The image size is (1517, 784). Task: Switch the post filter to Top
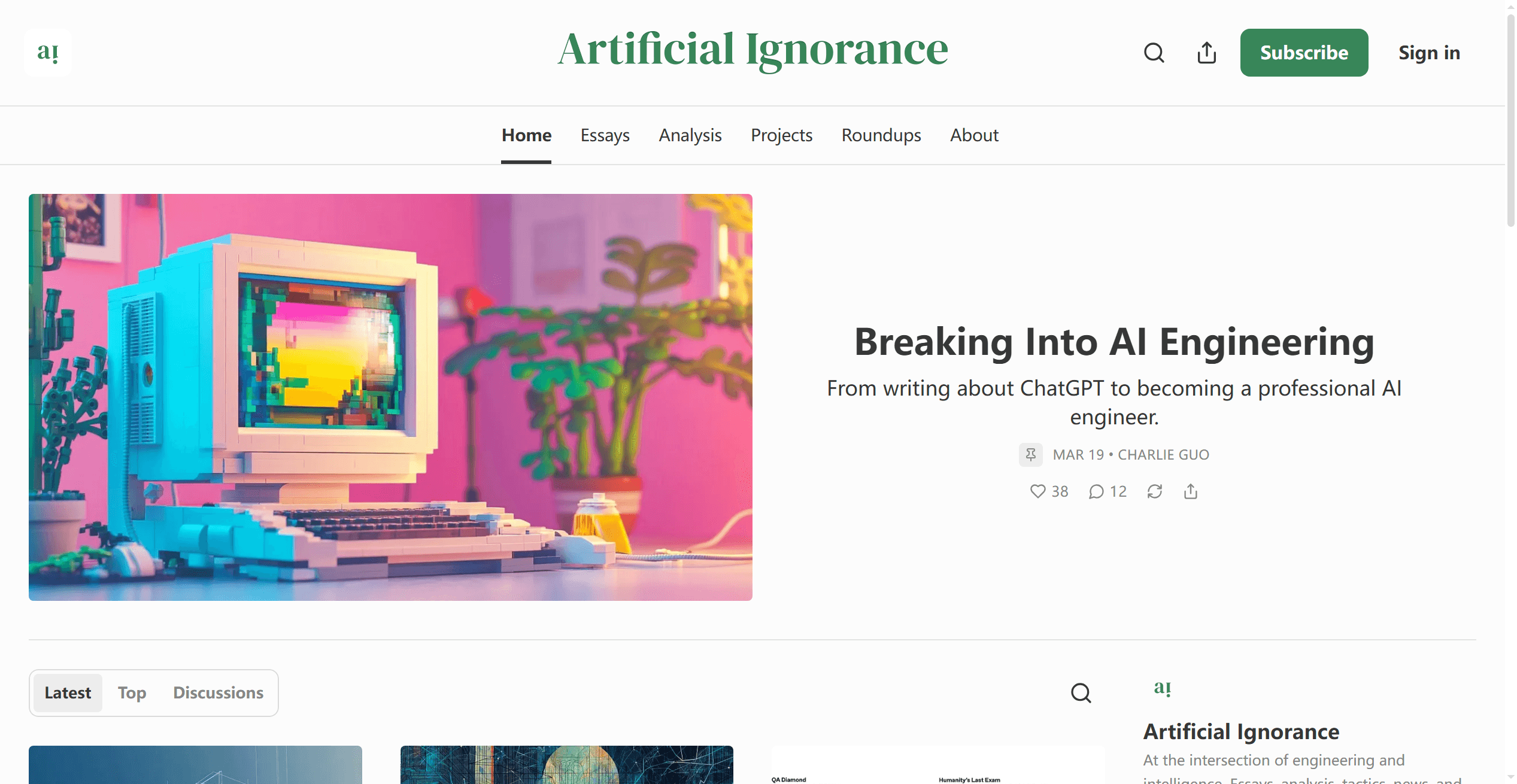[132, 692]
